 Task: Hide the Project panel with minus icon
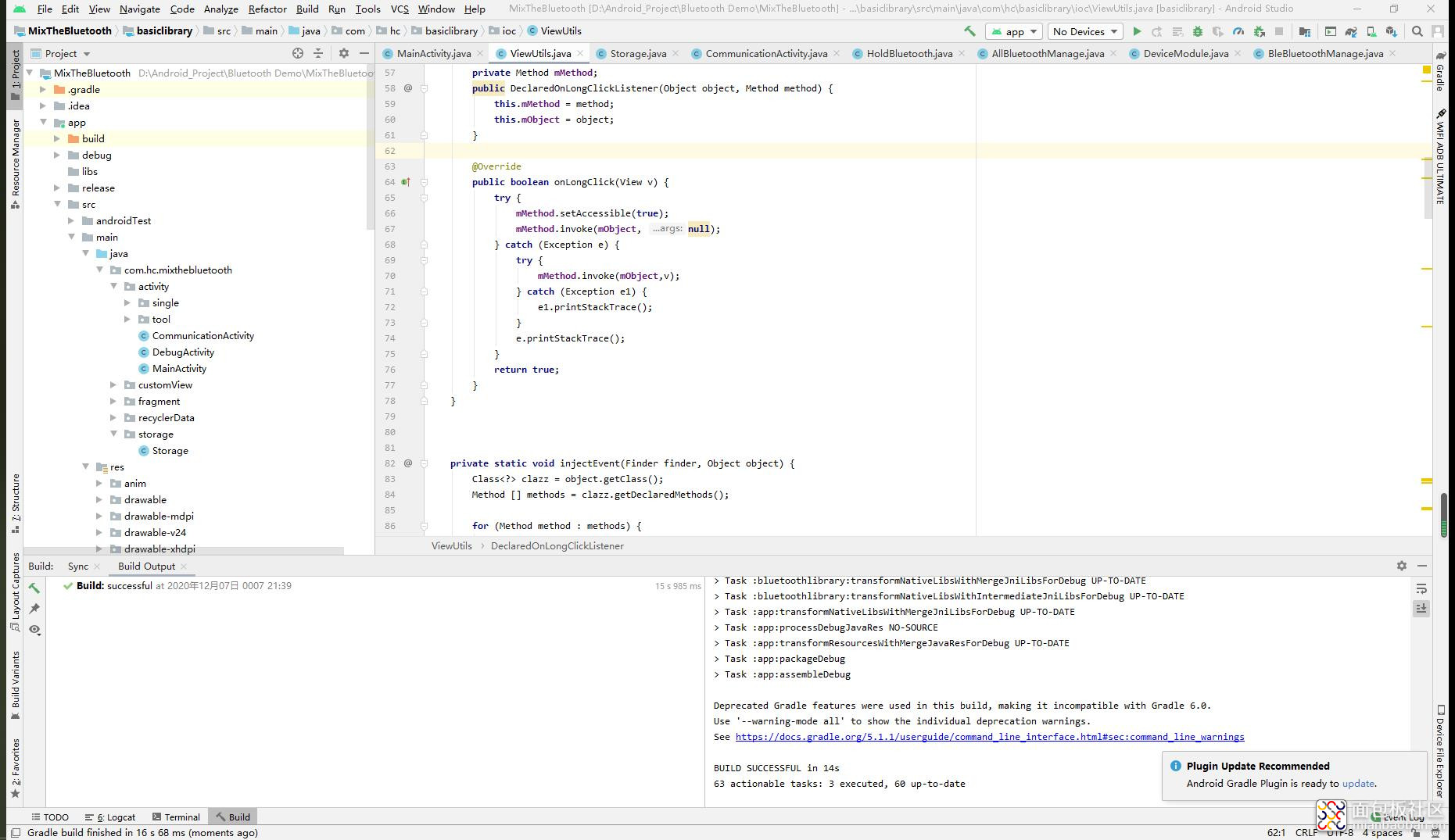point(364,53)
